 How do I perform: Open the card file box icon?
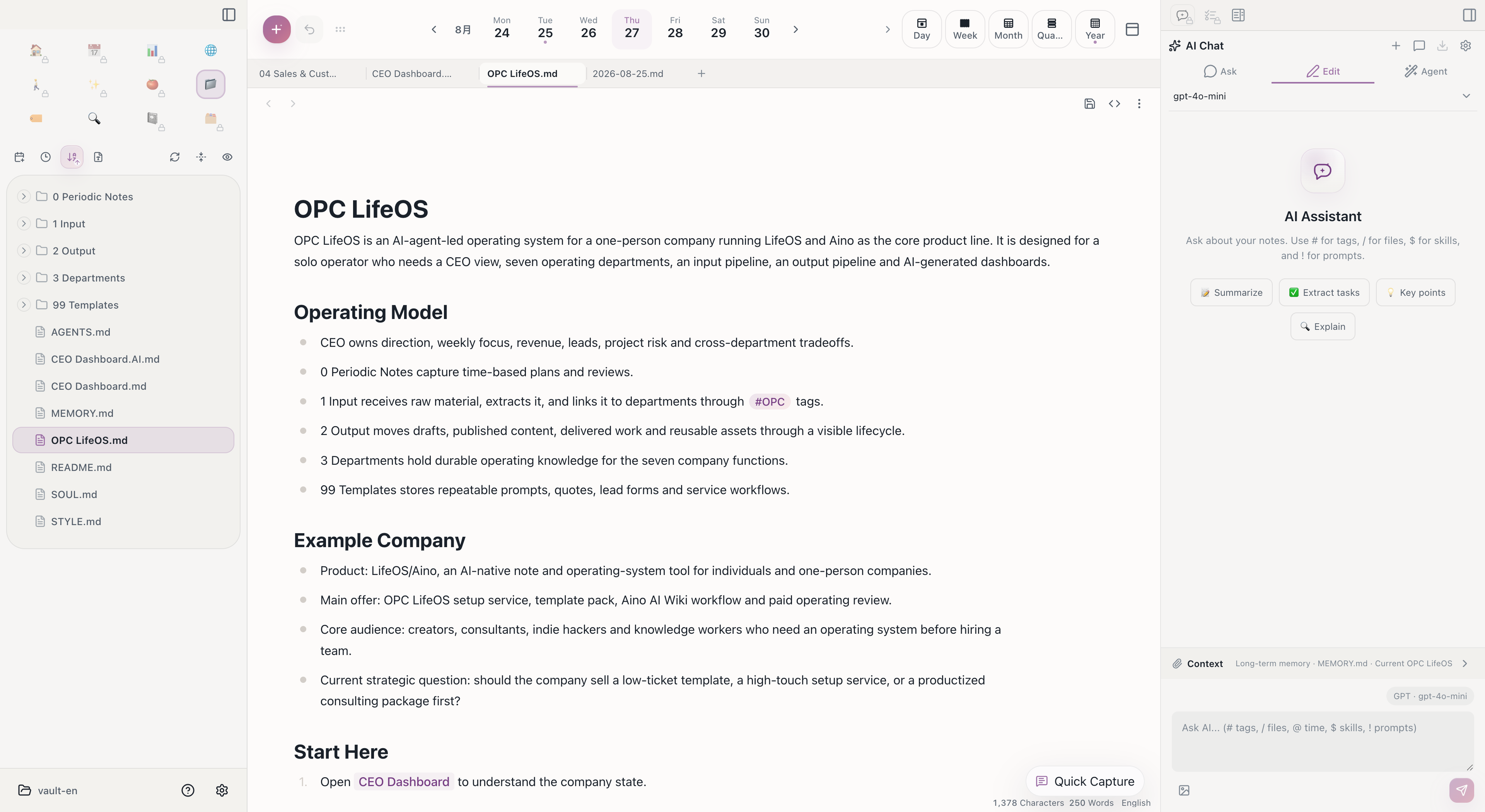point(211,118)
